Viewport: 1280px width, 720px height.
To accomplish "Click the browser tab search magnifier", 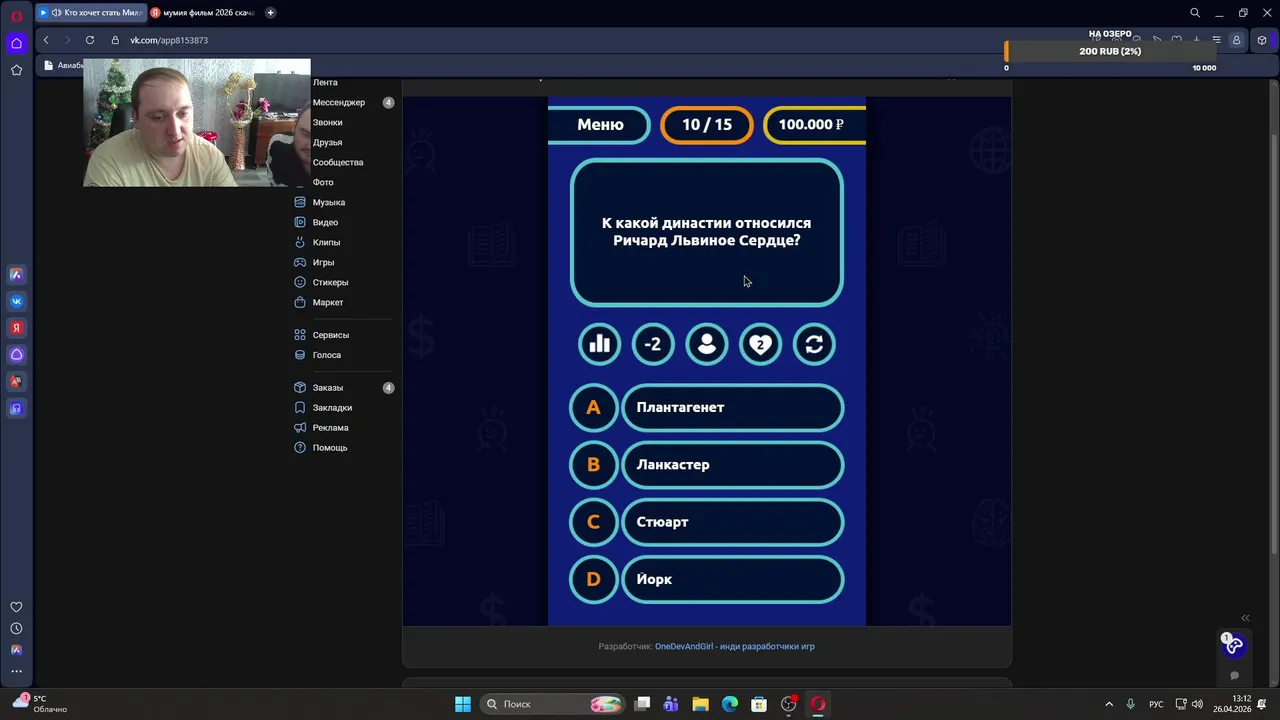I will pos(1195,13).
